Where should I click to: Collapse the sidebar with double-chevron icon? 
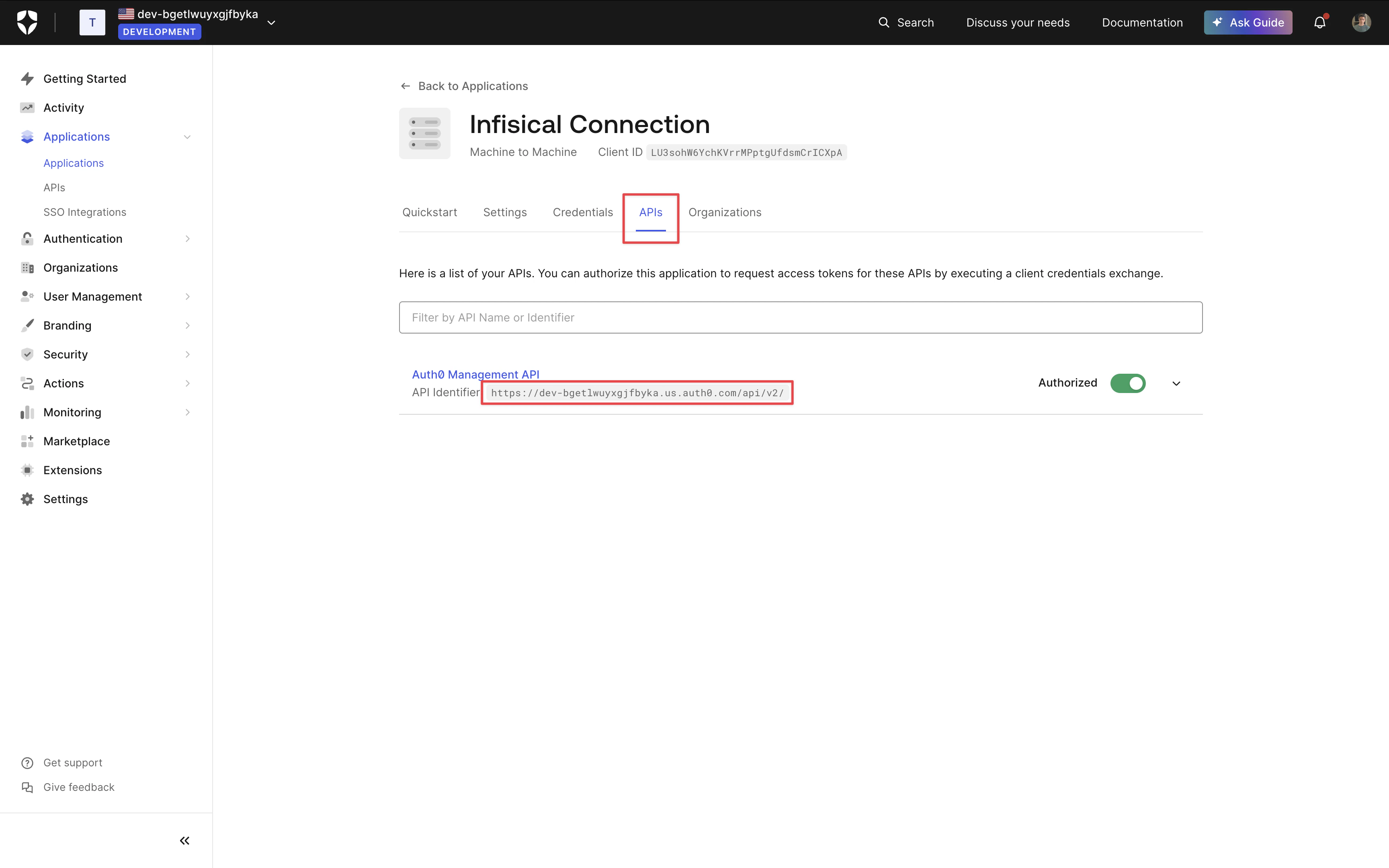tap(184, 840)
